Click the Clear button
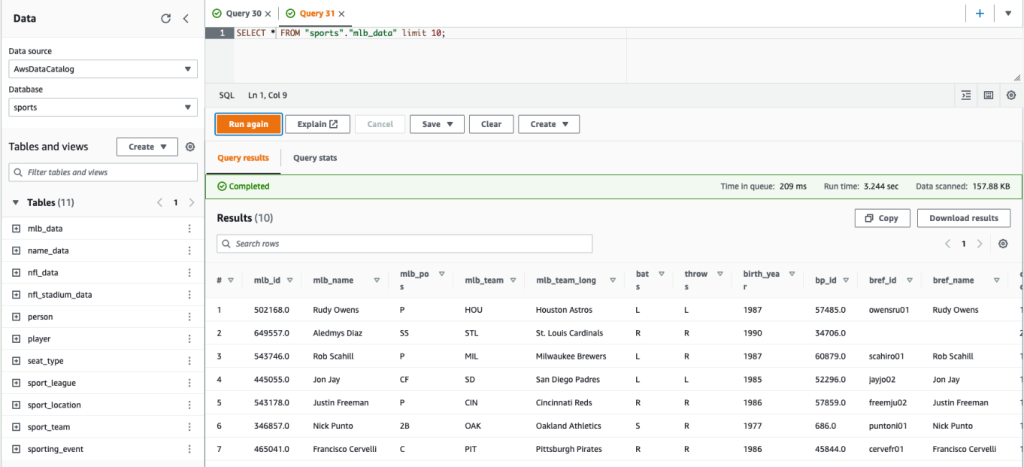The width and height of the screenshot is (1024, 467). pos(491,124)
